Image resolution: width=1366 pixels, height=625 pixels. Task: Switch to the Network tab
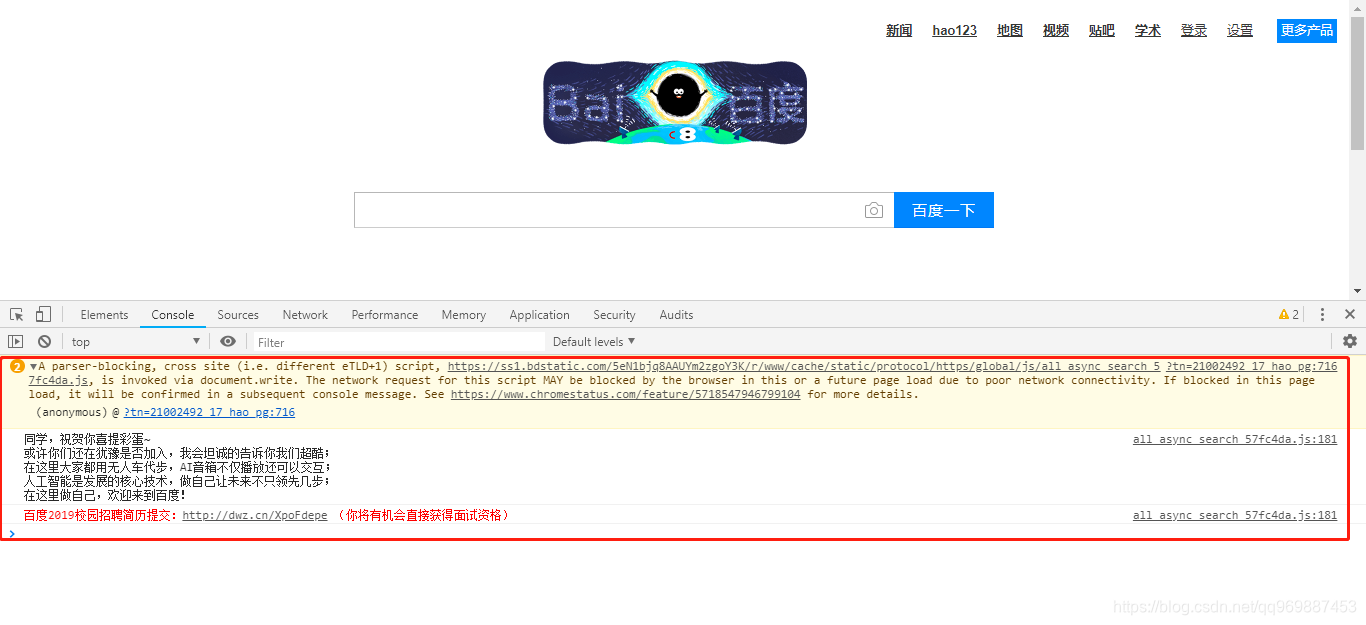tap(305, 314)
